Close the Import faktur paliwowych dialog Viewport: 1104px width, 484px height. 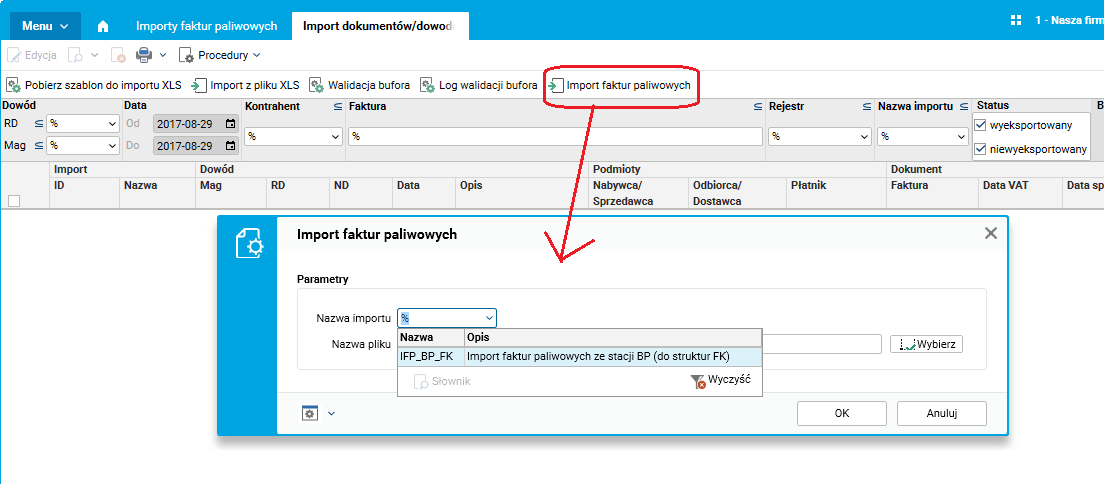pyautogui.click(x=991, y=233)
